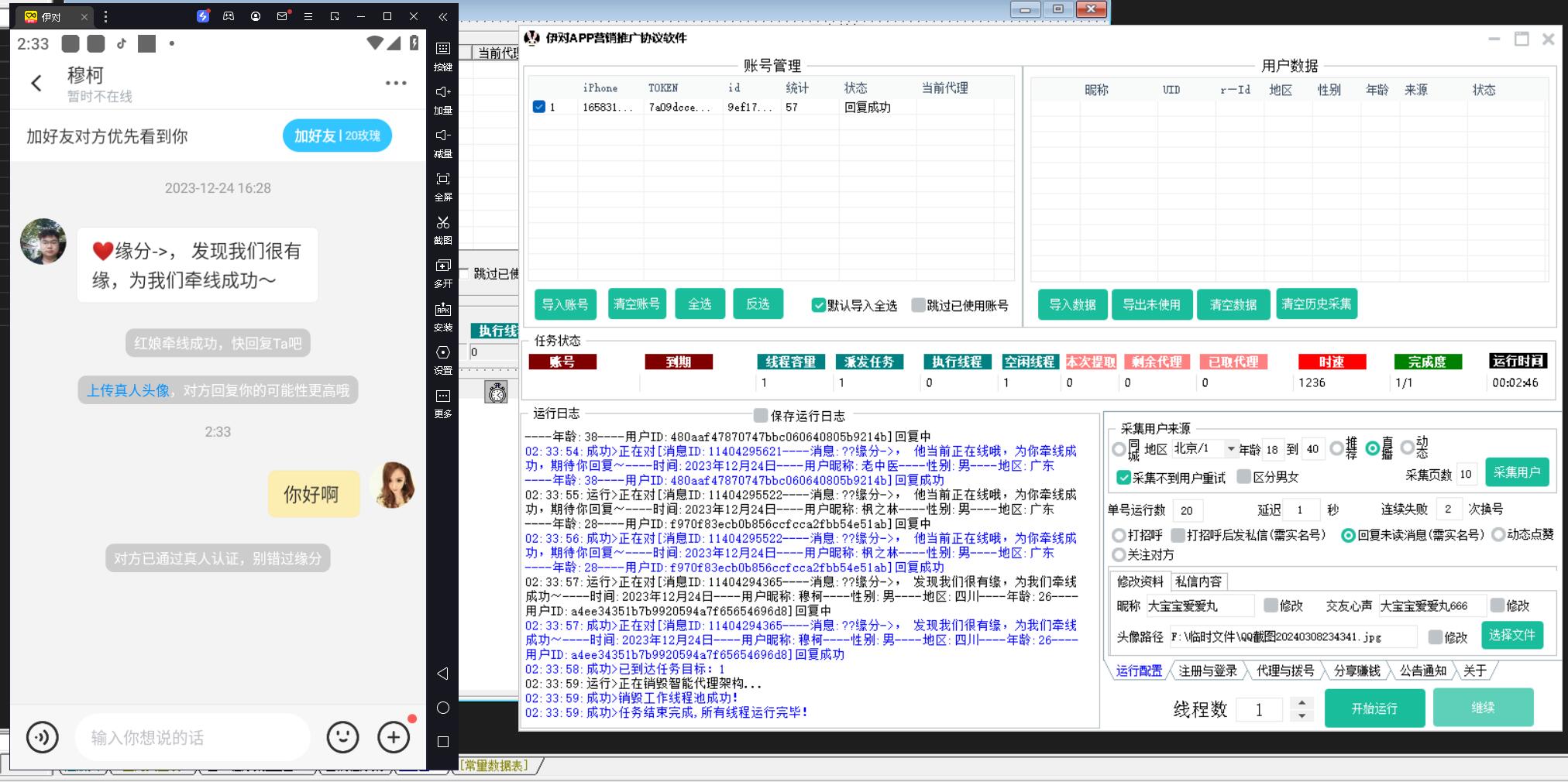Click the message input field in chat

(194, 737)
